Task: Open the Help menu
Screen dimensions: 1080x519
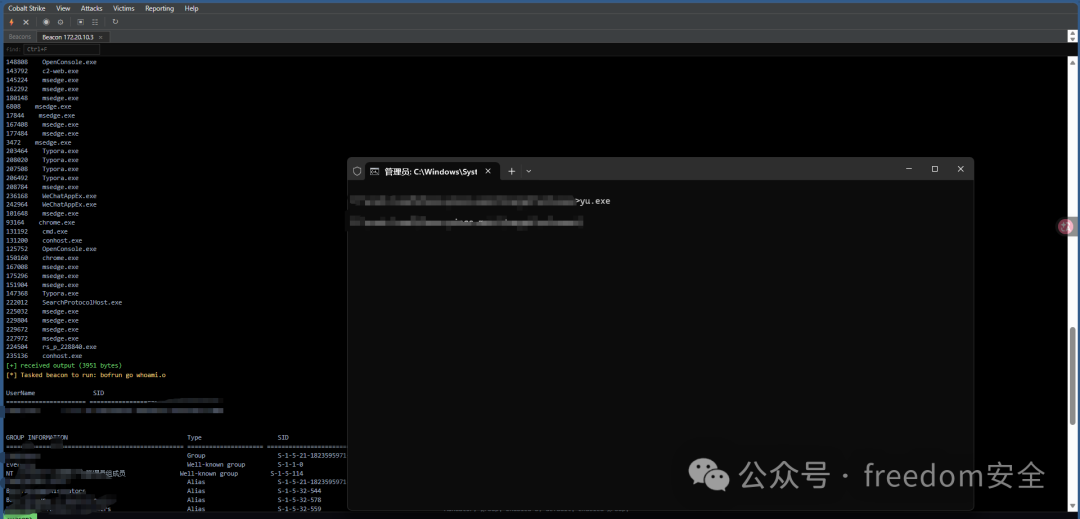Action: pos(191,8)
